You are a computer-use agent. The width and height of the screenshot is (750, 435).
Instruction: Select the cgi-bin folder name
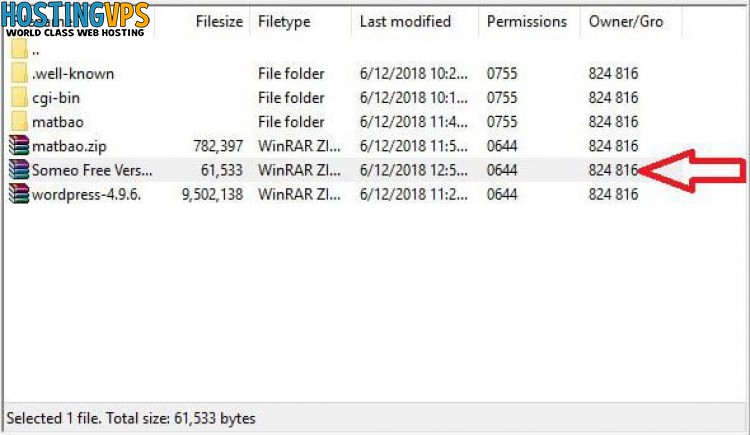[x=56, y=98]
